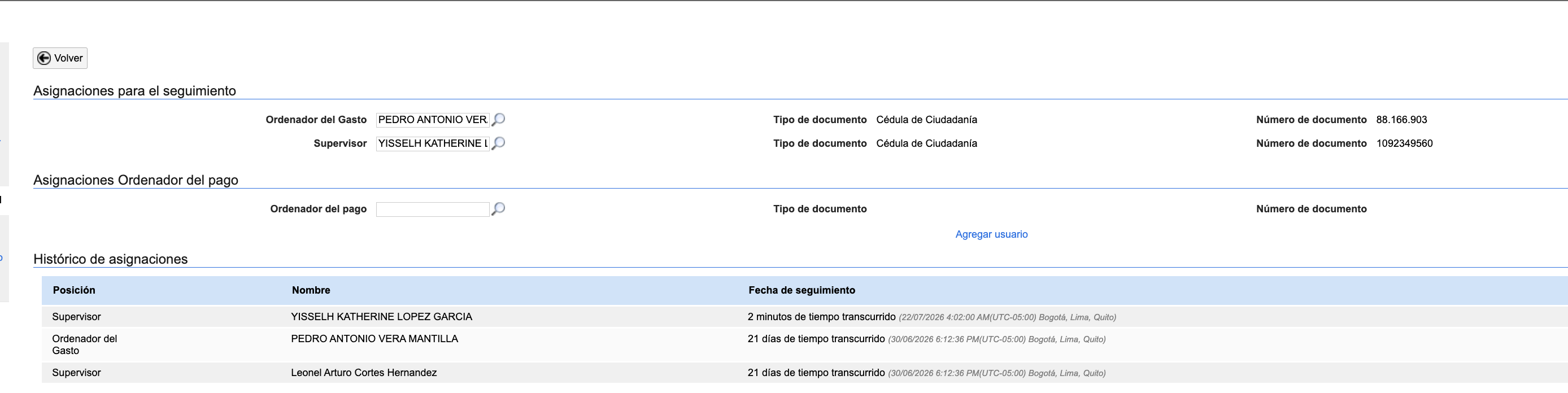This screenshot has height=393, width=1568.
Task: Focus the Supervisor name input field
Action: (x=433, y=143)
